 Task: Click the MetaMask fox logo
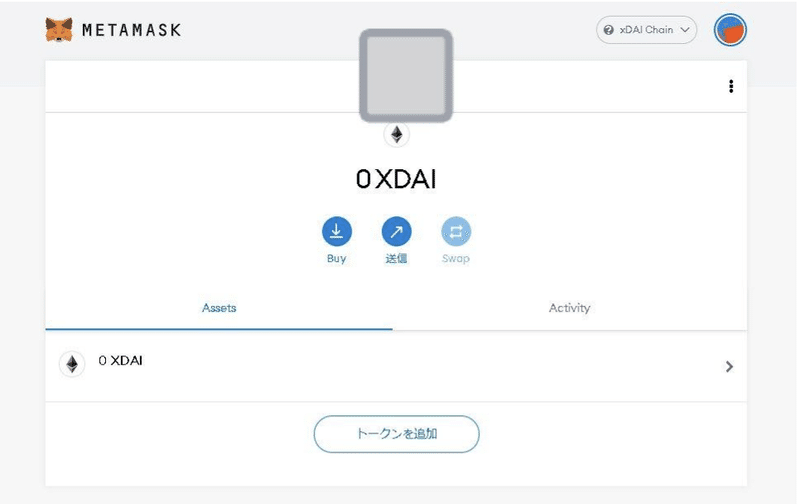(59, 30)
